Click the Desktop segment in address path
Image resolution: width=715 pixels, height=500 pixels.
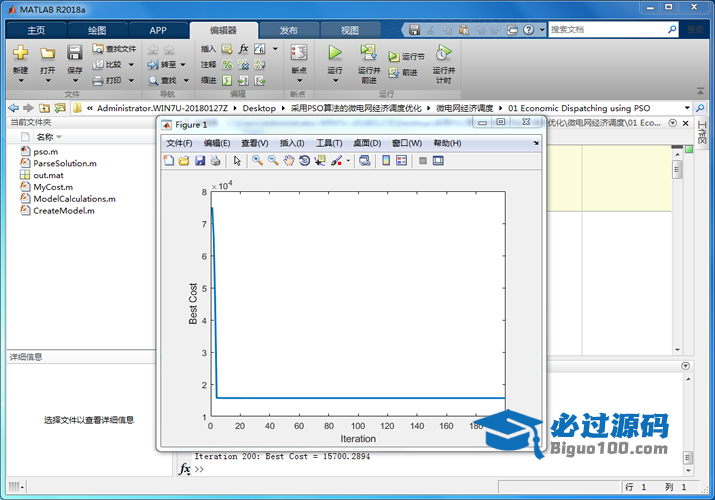click(259, 108)
